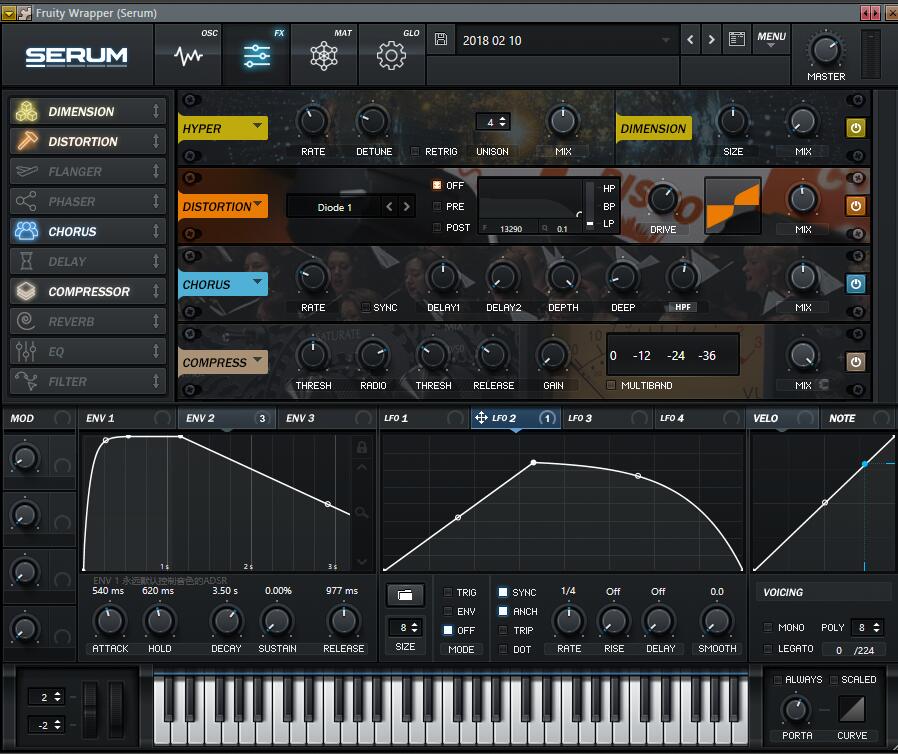Select the distortion filter POST option
Viewport: 898px width, 754px height.
[x=437, y=227]
